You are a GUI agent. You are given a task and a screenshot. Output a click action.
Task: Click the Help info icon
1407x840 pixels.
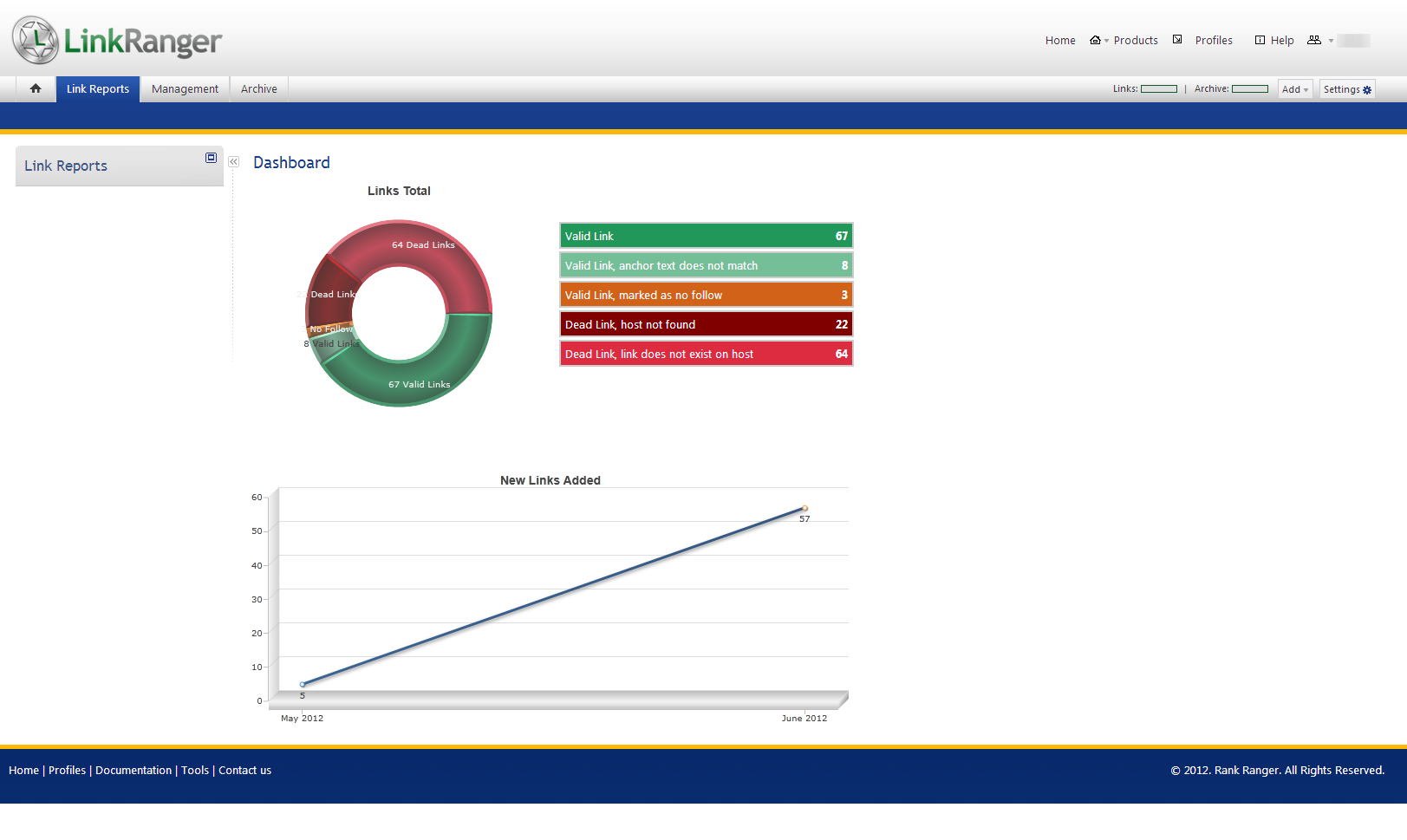[x=1260, y=40]
